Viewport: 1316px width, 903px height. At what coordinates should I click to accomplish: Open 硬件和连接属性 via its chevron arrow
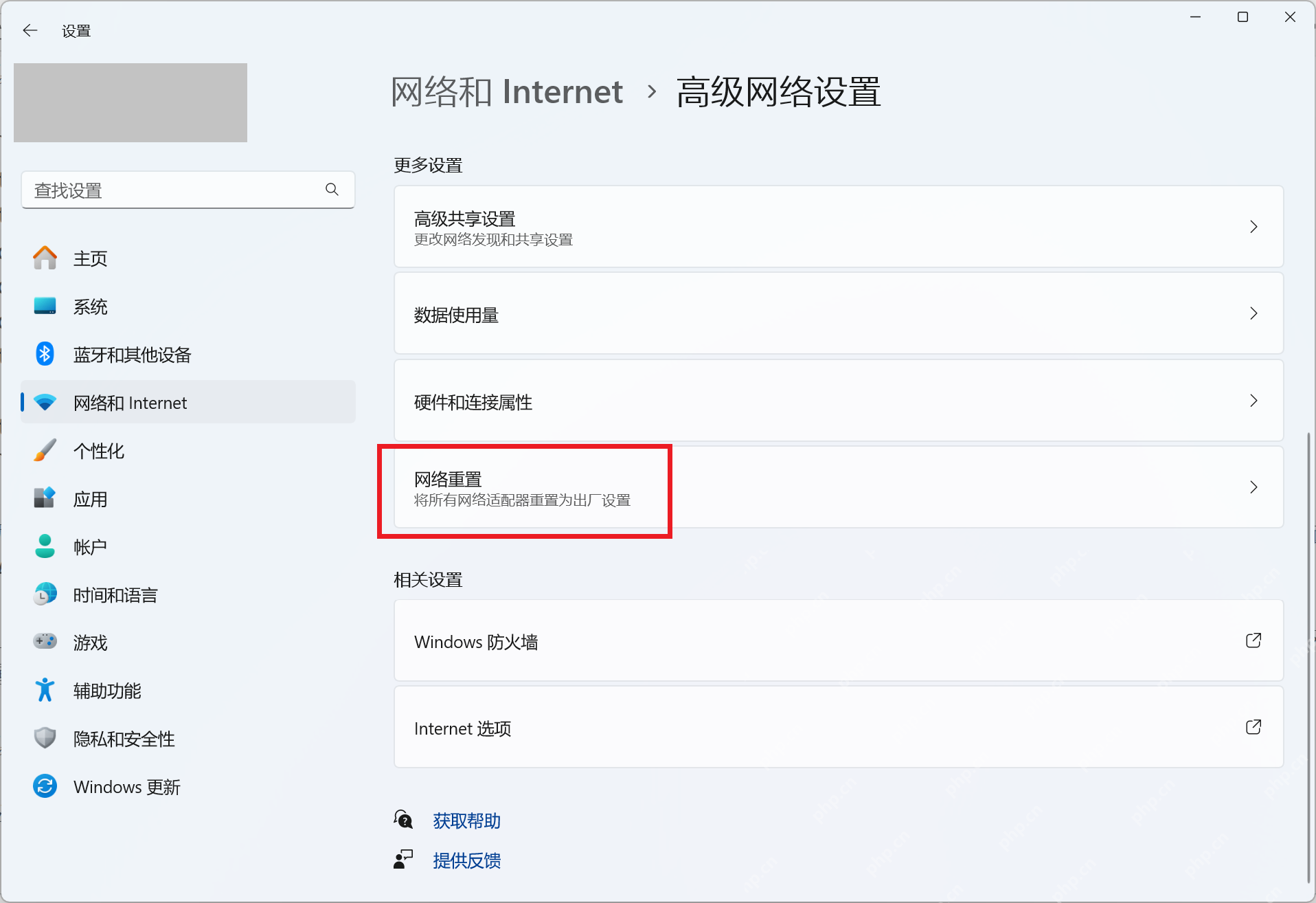click(x=1253, y=401)
